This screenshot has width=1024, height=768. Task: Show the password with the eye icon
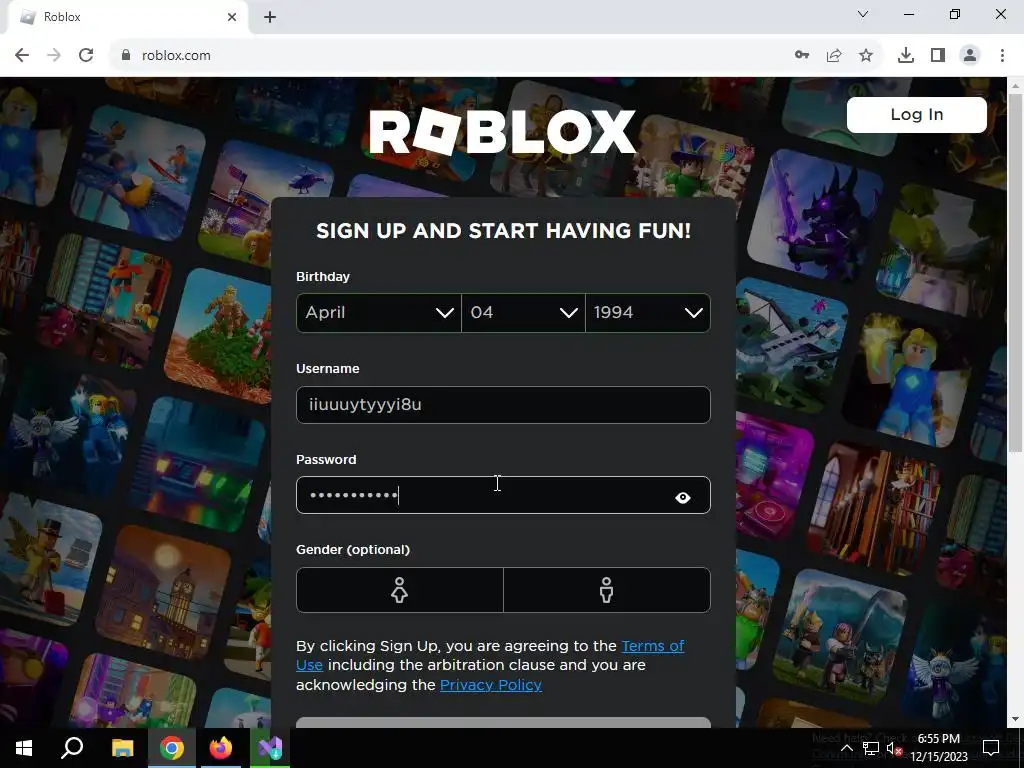(682, 498)
